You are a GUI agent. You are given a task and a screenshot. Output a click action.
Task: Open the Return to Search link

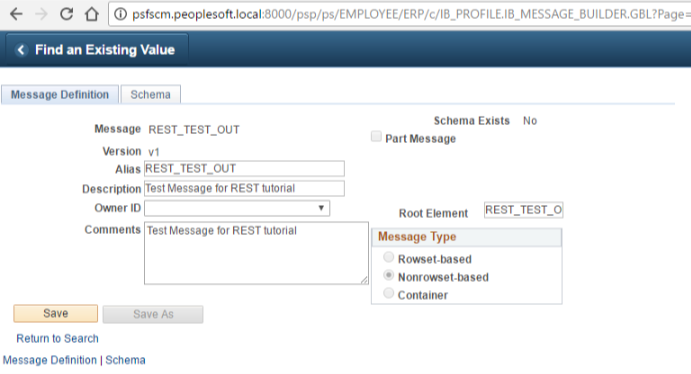(57, 338)
